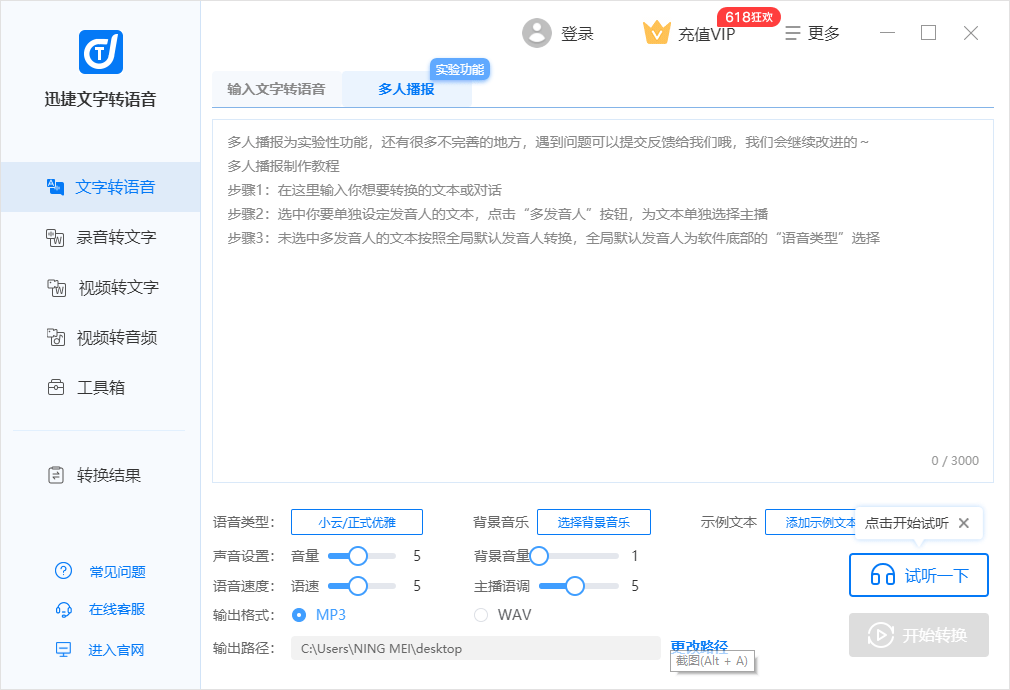Click the 试听一下 preview button

coord(918,575)
